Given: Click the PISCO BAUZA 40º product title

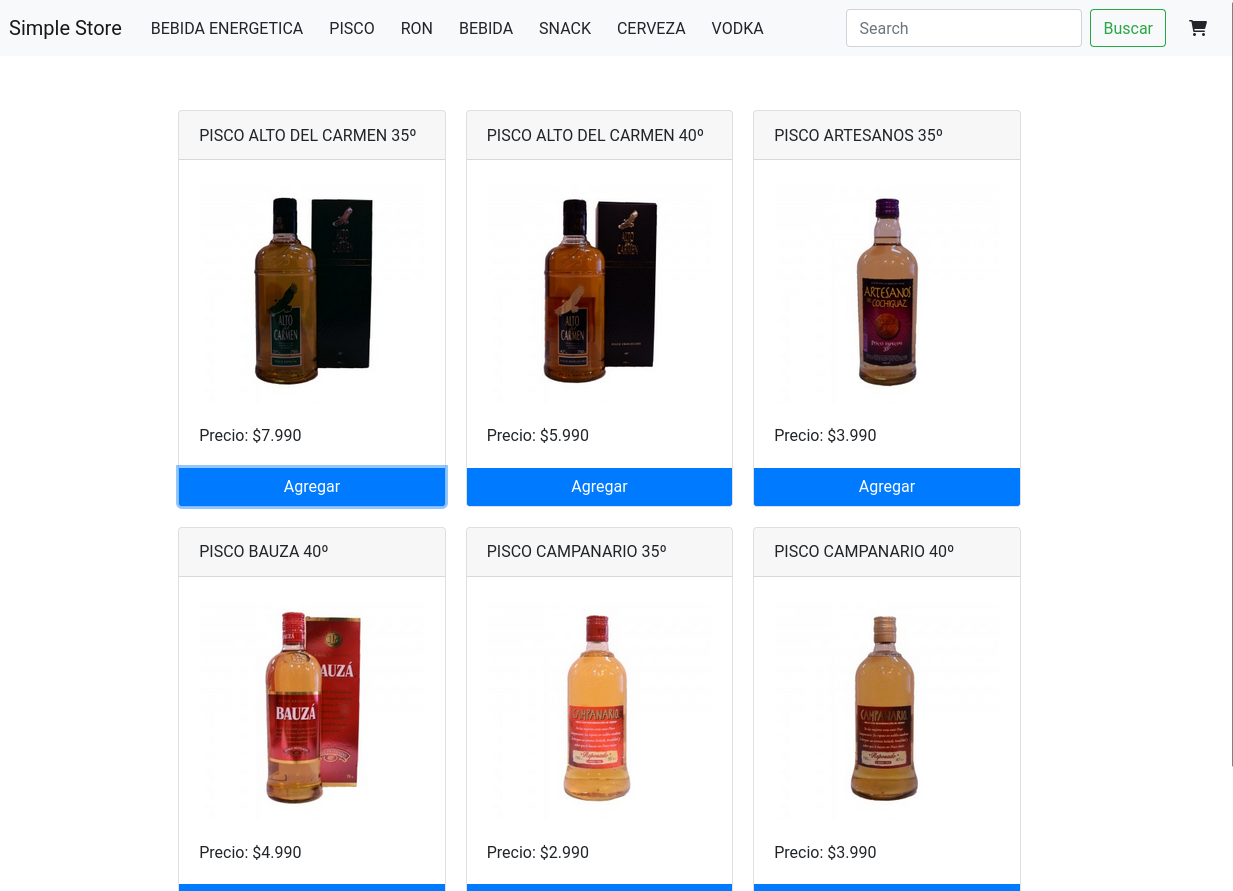Looking at the screenshot, I should pyautogui.click(x=263, y=551).
